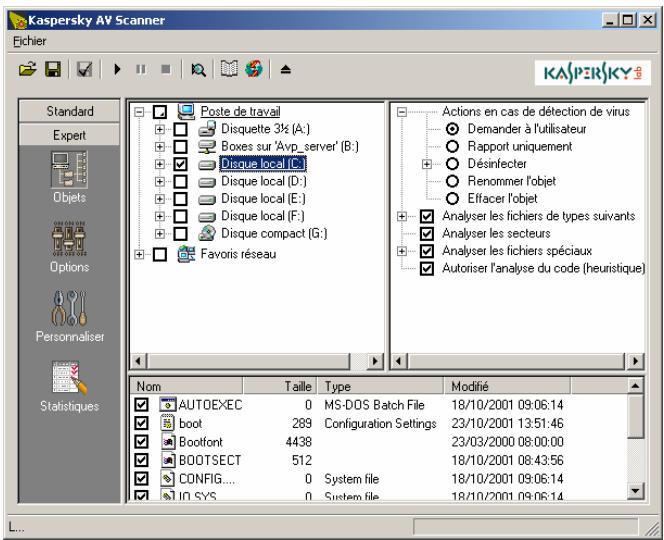Screen dimensions: 664x540
Task: Expand Analyser les fichiers de types suivants
Action: (401, 216)
